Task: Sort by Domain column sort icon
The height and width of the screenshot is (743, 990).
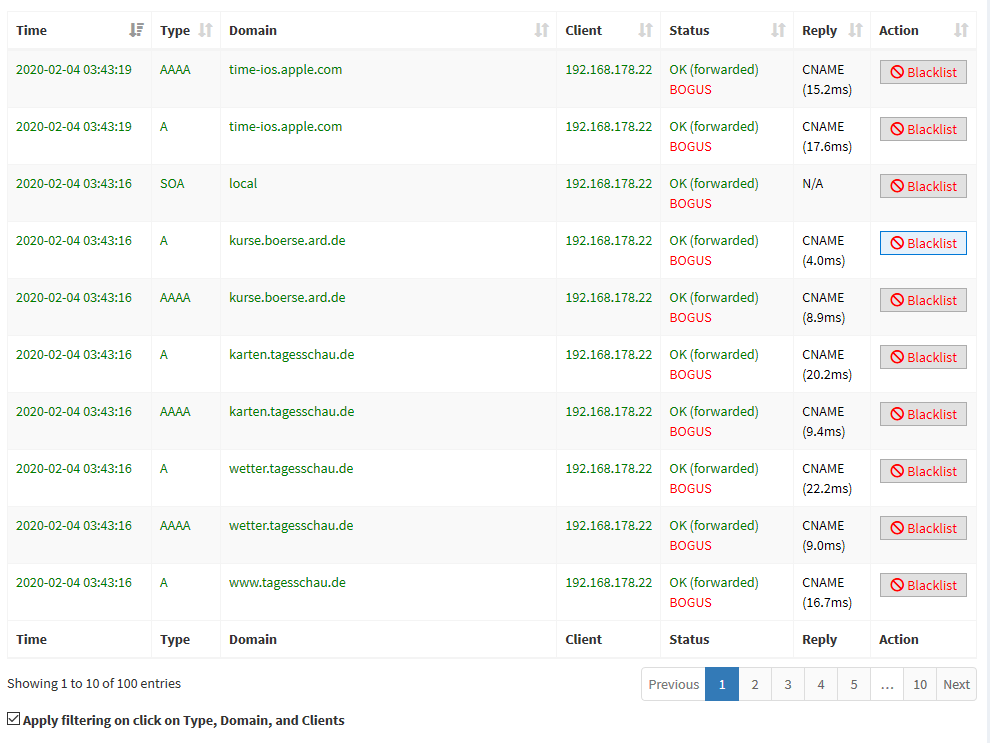Action: click(541, 30)
